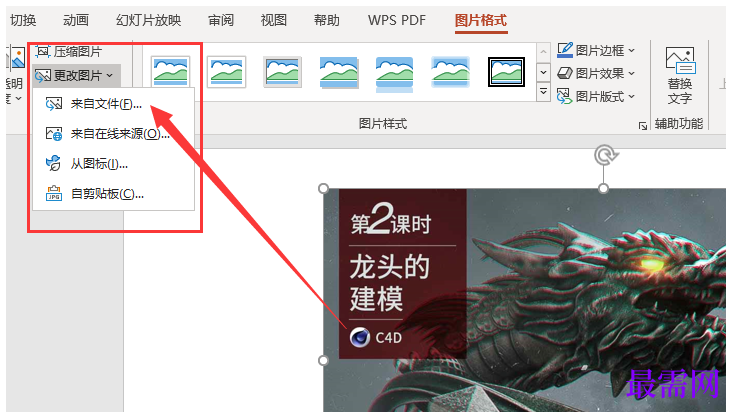Click the left-middle picture resize handle

click(323, 360)
